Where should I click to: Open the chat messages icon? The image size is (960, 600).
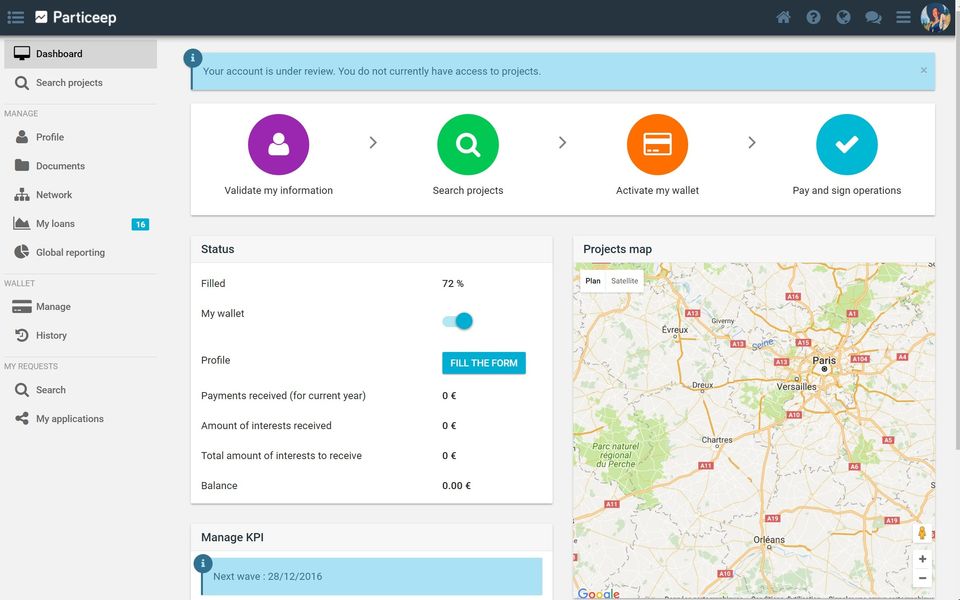[873, 17]
